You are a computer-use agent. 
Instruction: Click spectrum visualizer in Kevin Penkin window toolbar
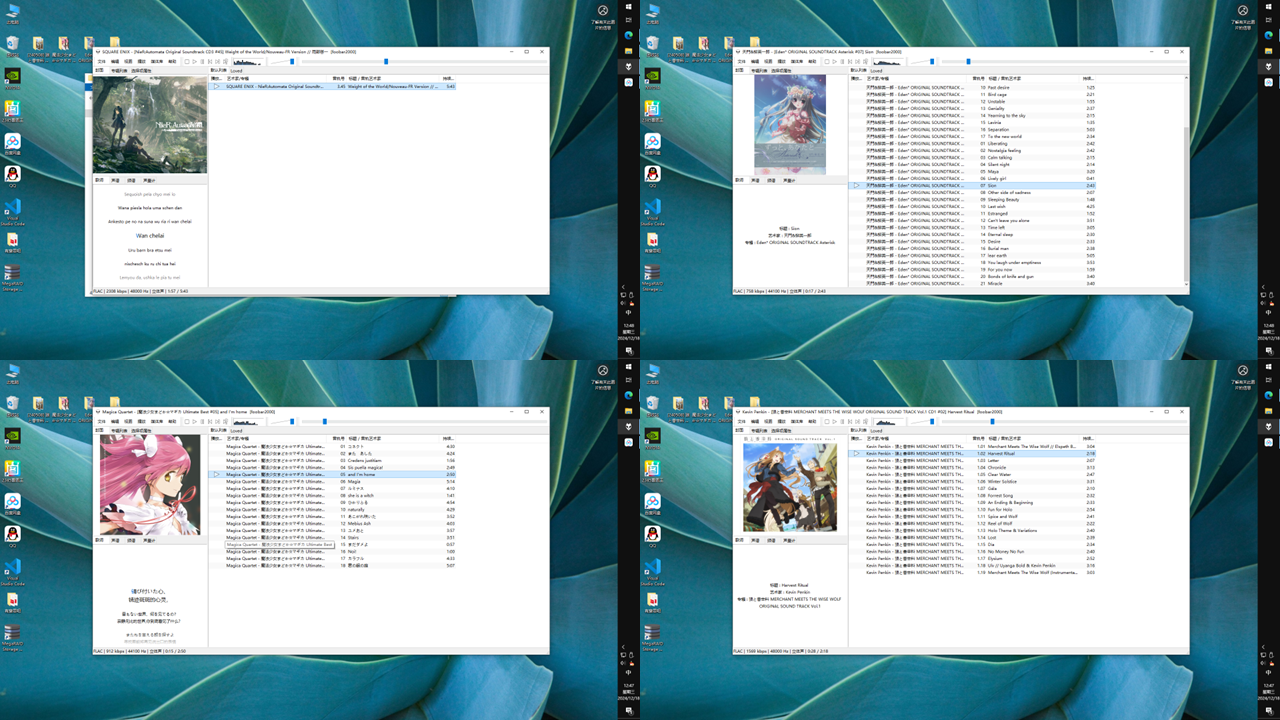click(x=890, y=421)
